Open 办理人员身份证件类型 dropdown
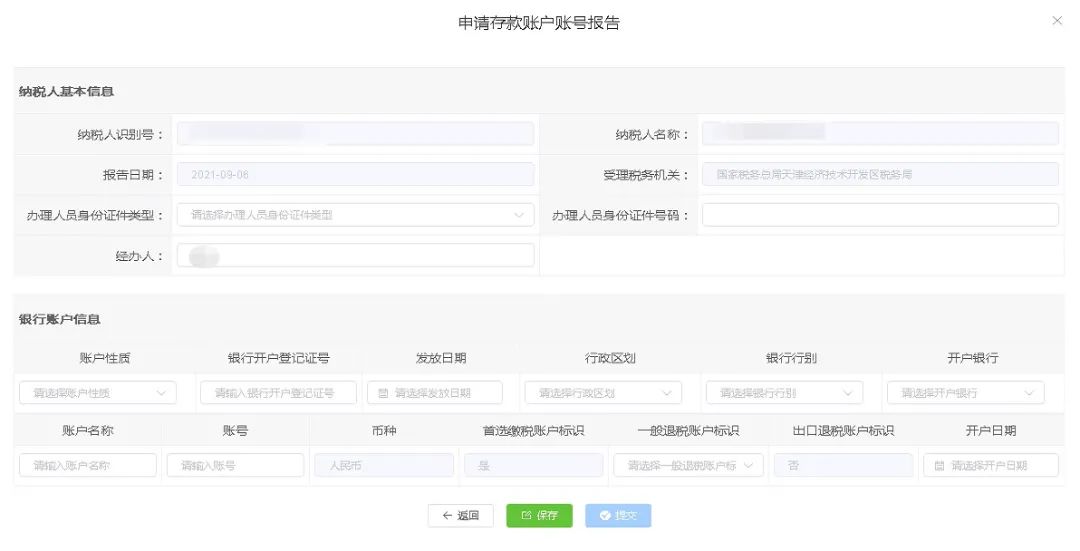The image size is (1080, 551). (355, 215)
